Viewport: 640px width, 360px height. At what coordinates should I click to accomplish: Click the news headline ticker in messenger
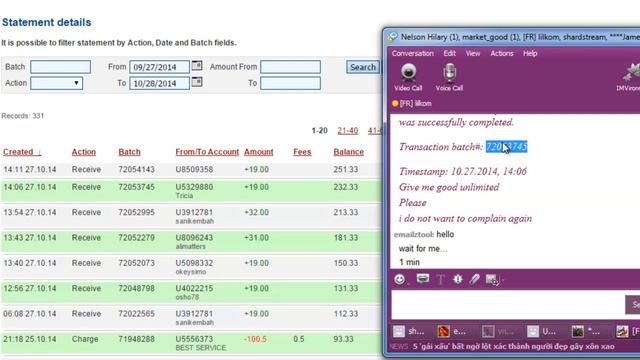tap(513, 347)
